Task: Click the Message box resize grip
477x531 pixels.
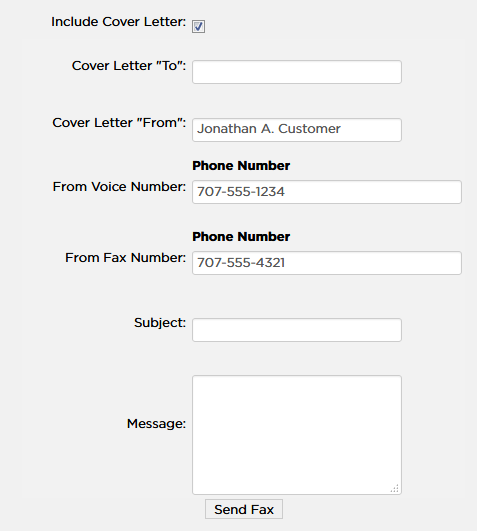Action: tap(395, 488)
